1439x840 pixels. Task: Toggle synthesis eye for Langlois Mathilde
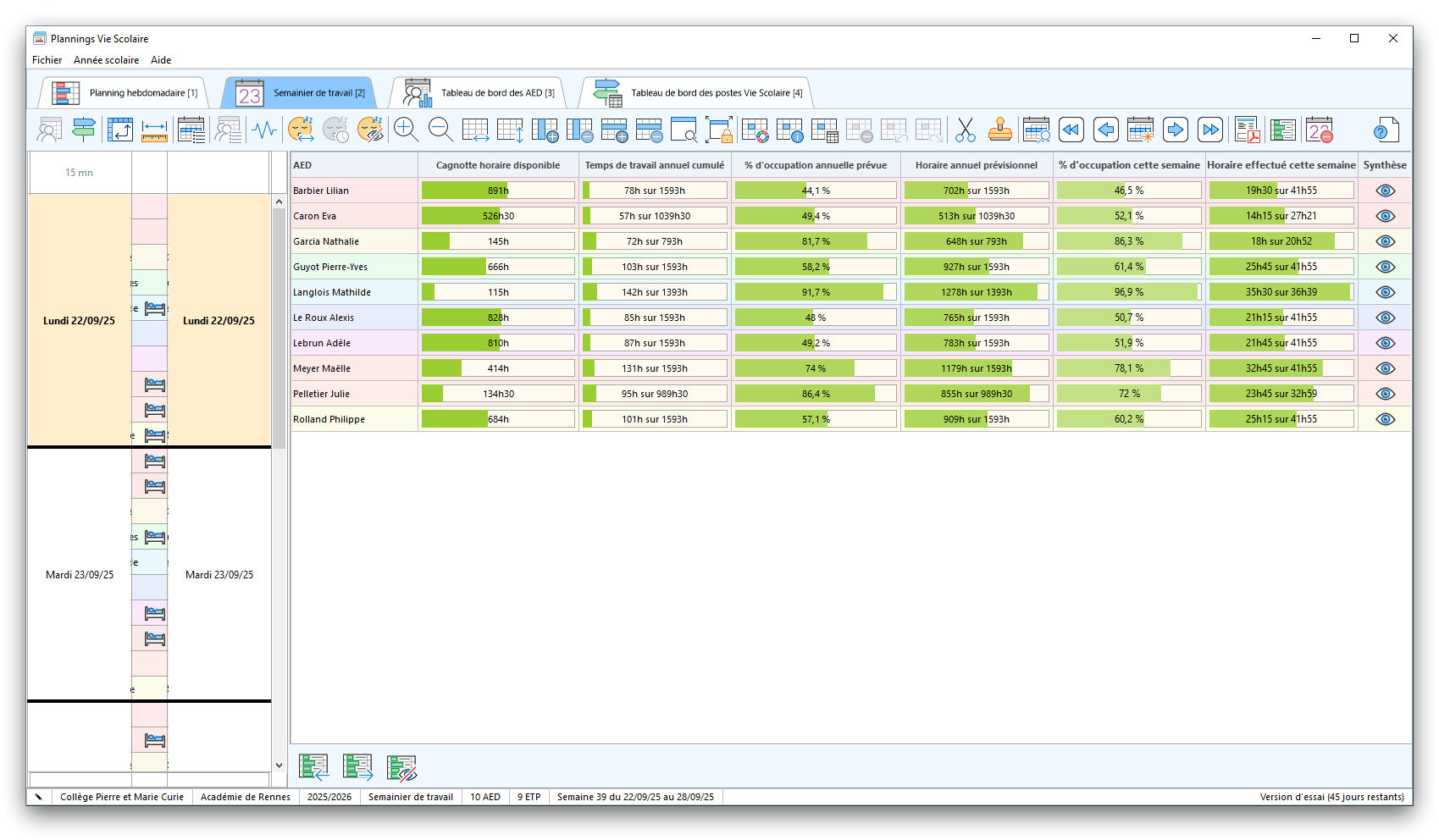point(1385,292)
